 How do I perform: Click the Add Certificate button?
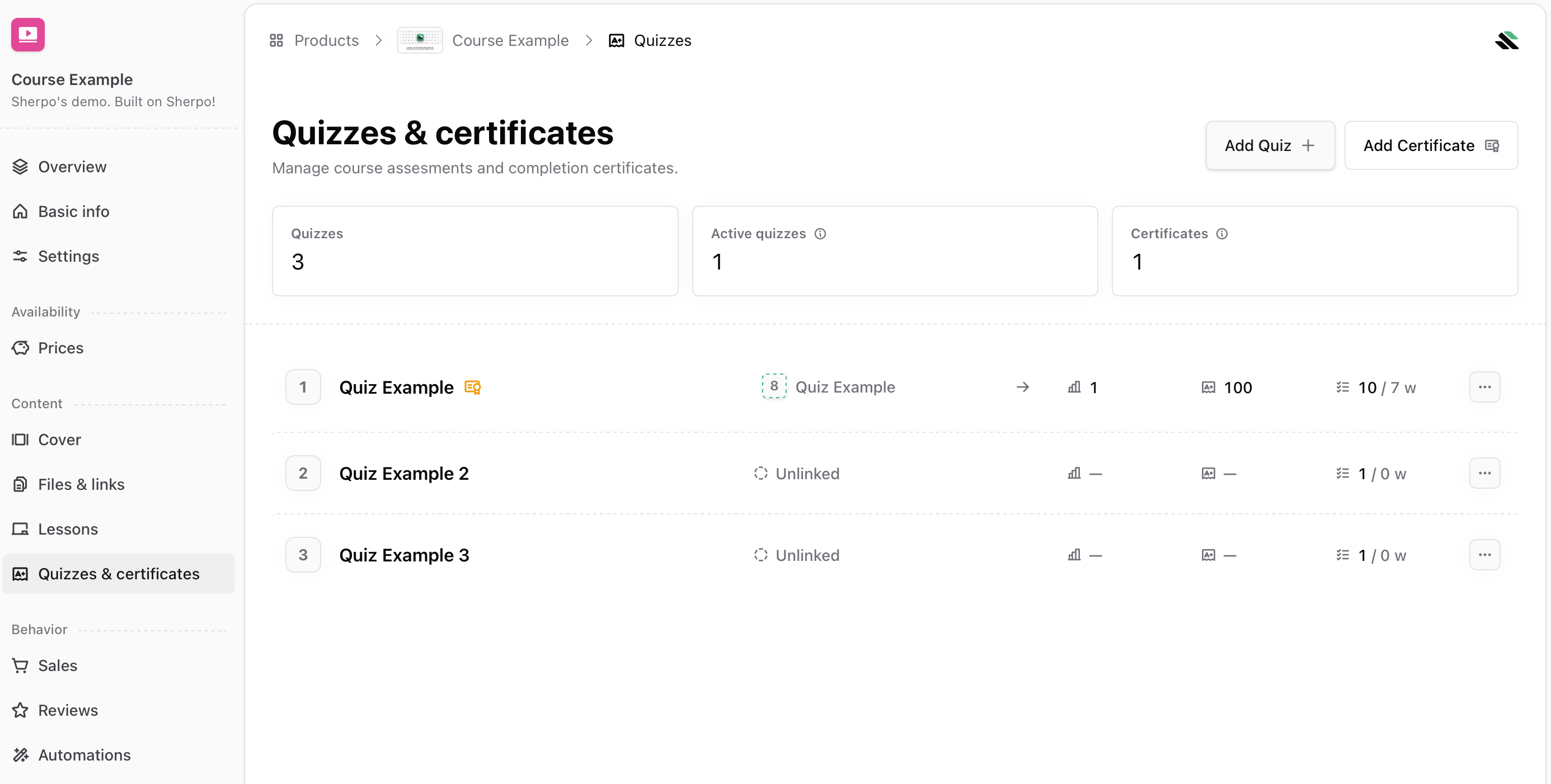click(1431, 145)
